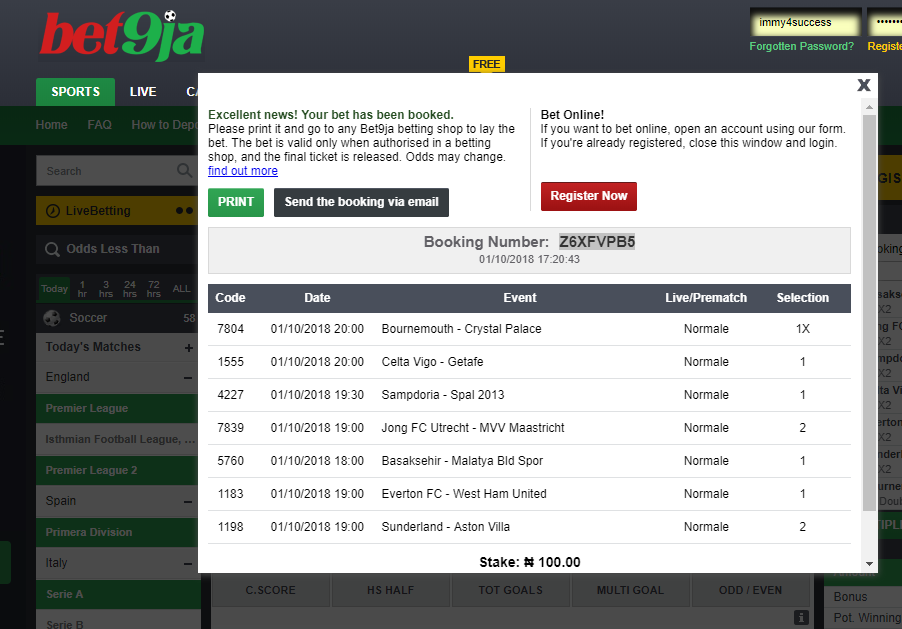Open Odds Less Than option

point(117,249)
